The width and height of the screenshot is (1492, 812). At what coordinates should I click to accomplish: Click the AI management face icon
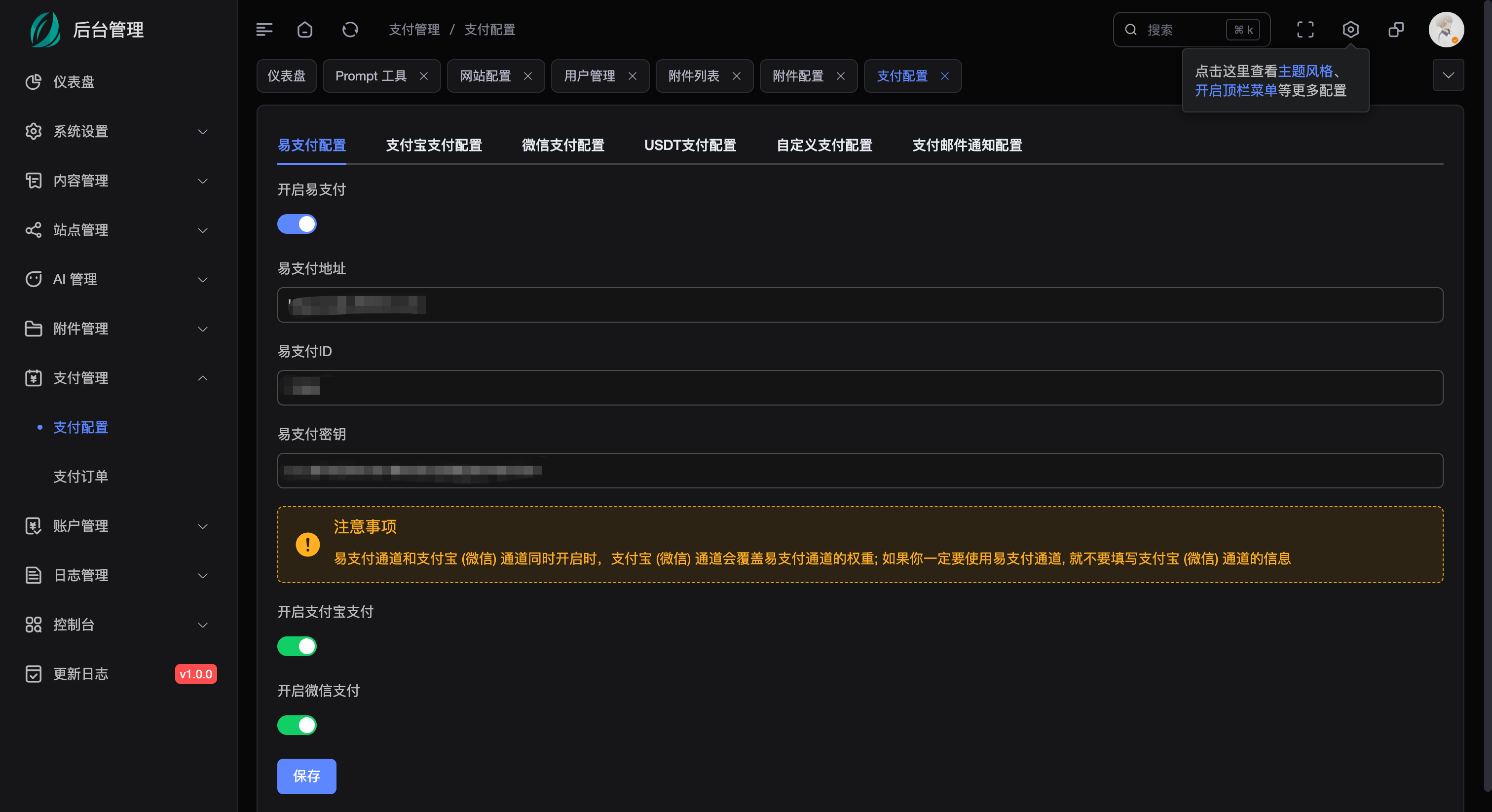(34, 279)
